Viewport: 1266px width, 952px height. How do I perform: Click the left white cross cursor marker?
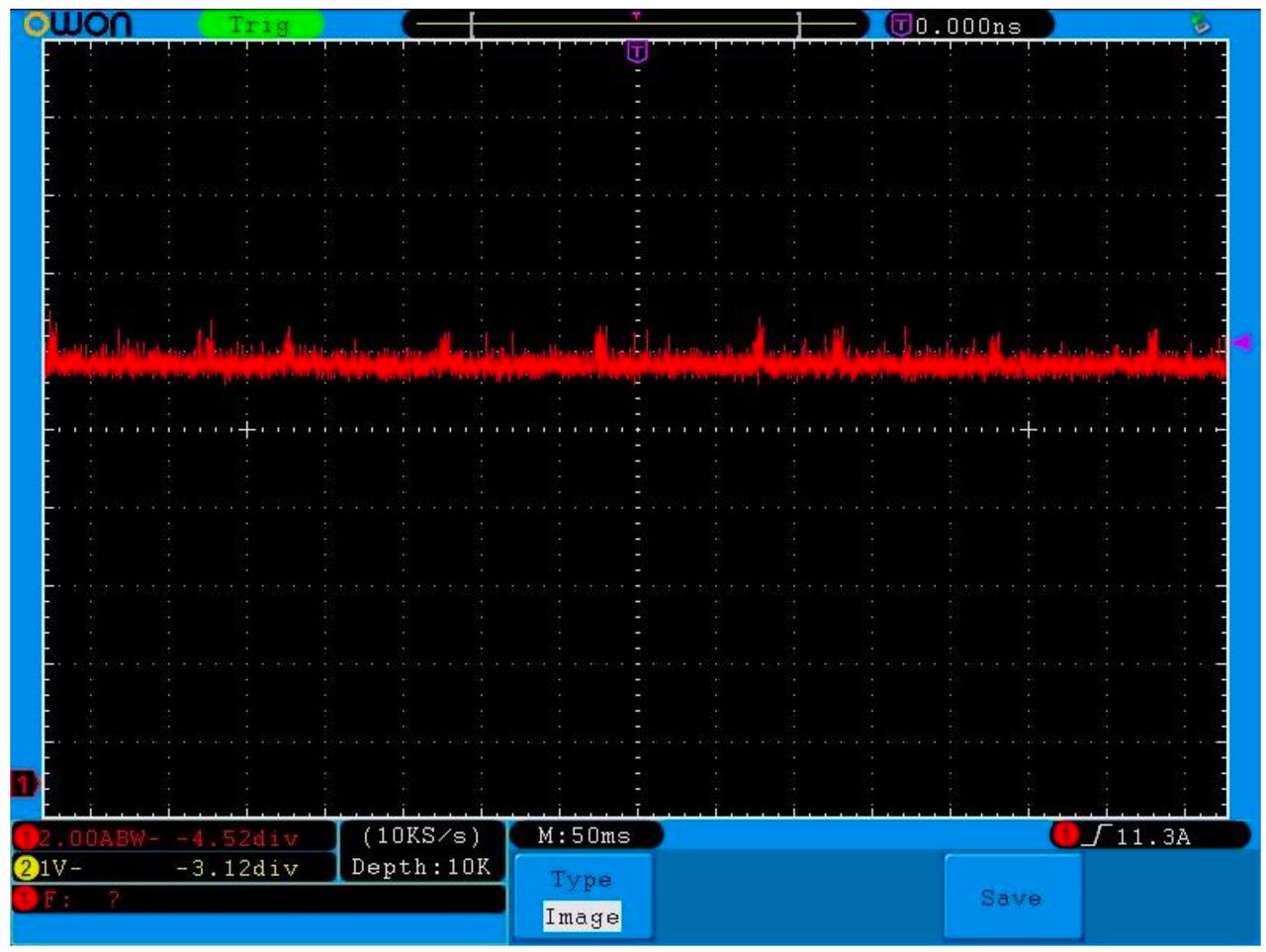tap(247, 429)
